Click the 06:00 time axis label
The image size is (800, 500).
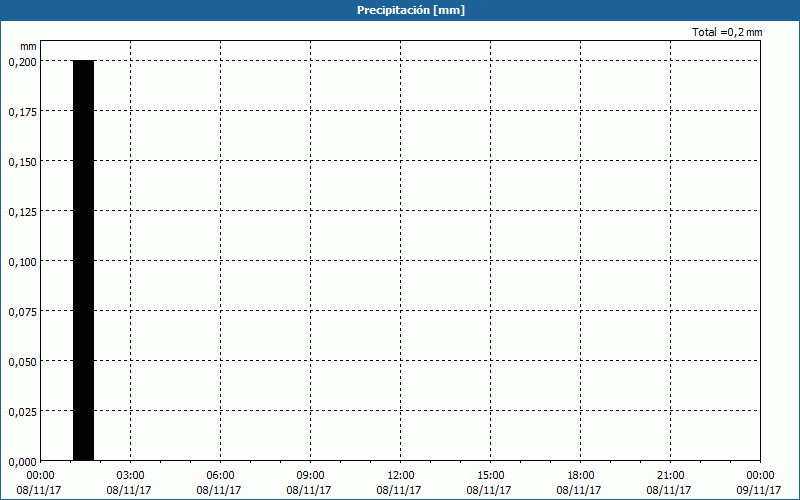pos(220,476)
